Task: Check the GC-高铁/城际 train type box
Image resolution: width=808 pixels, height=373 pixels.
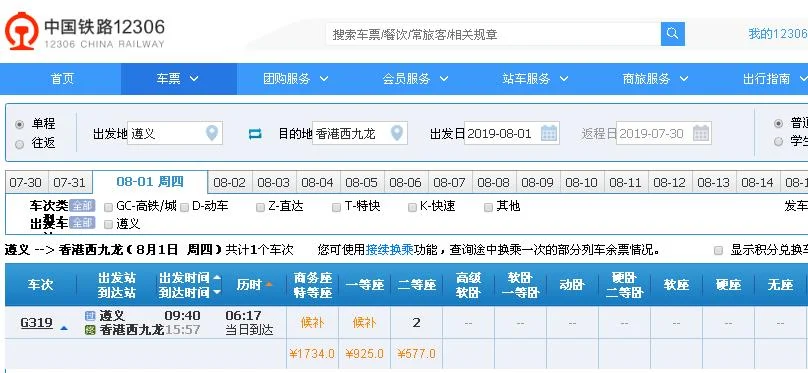Action: [x=108, y=207]
